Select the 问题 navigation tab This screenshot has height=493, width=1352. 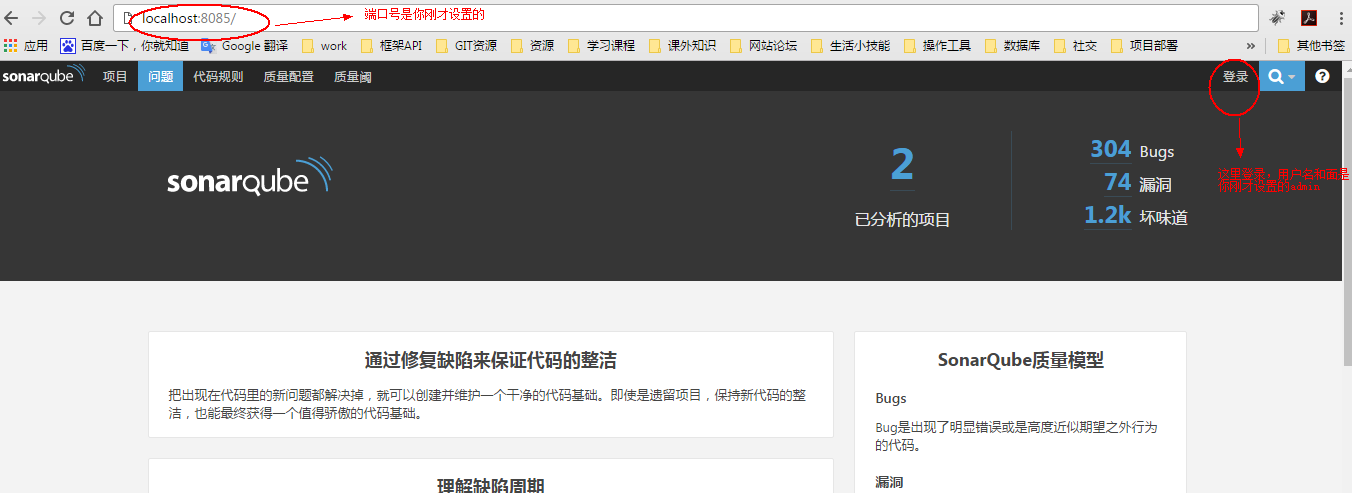[160, 76]
